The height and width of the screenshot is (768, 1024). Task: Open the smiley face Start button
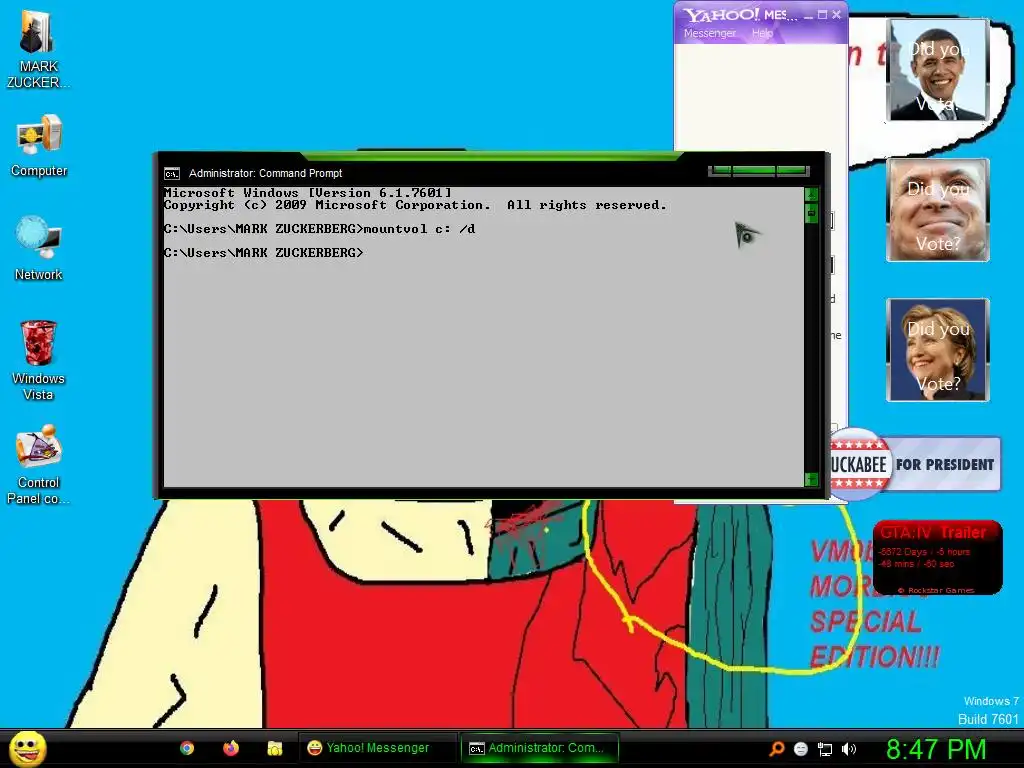tap(27, 748)
